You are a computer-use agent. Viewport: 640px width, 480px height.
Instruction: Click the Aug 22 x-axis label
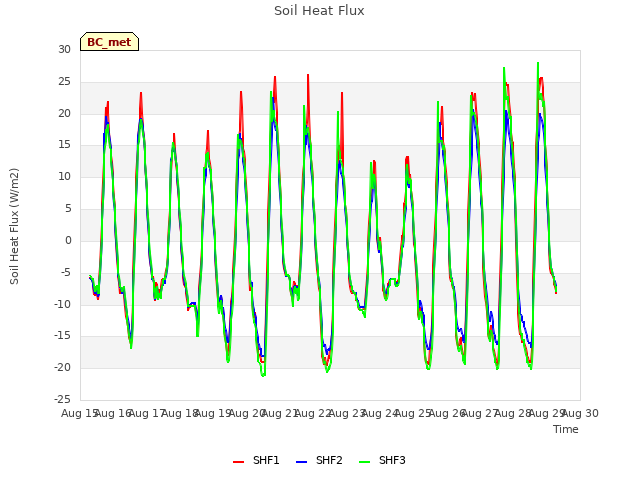click(x=313, y=413)
